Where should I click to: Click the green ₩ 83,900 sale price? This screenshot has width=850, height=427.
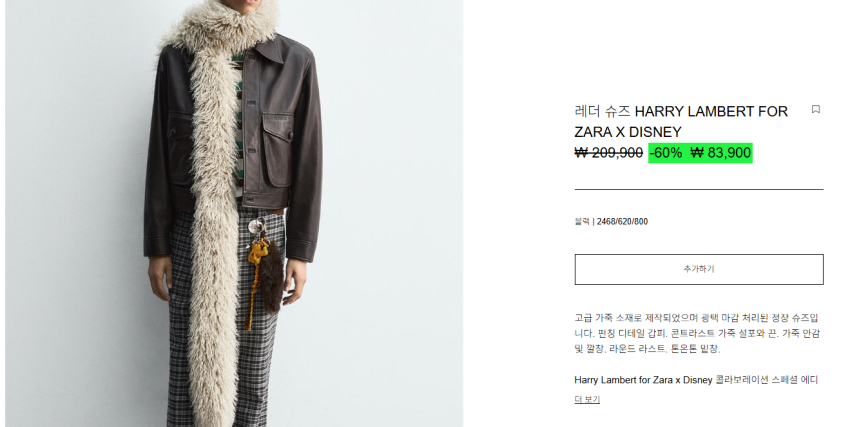click(x=721, y=153)
